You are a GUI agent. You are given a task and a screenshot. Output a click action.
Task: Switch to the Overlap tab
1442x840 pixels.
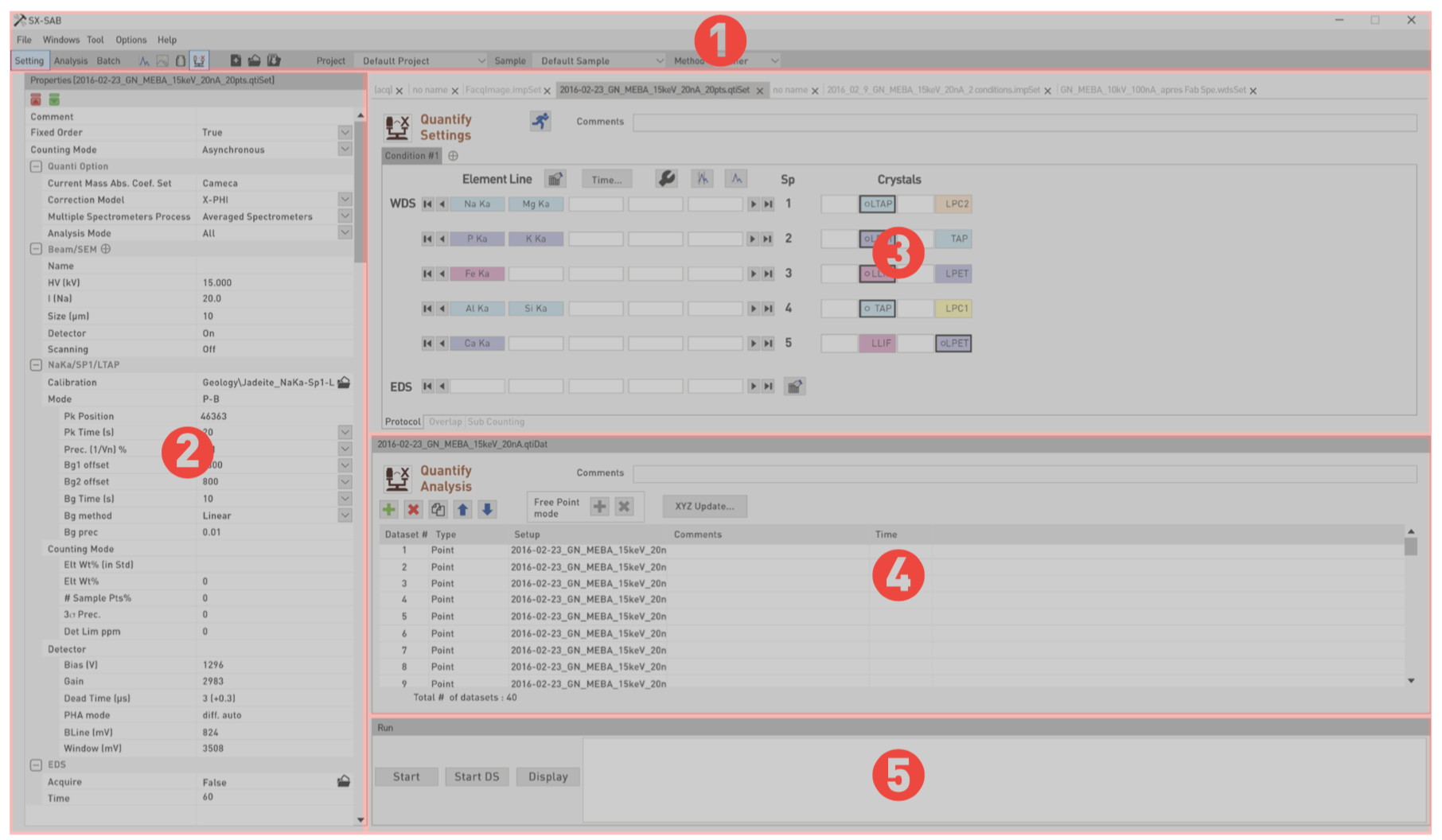[445, 422]
